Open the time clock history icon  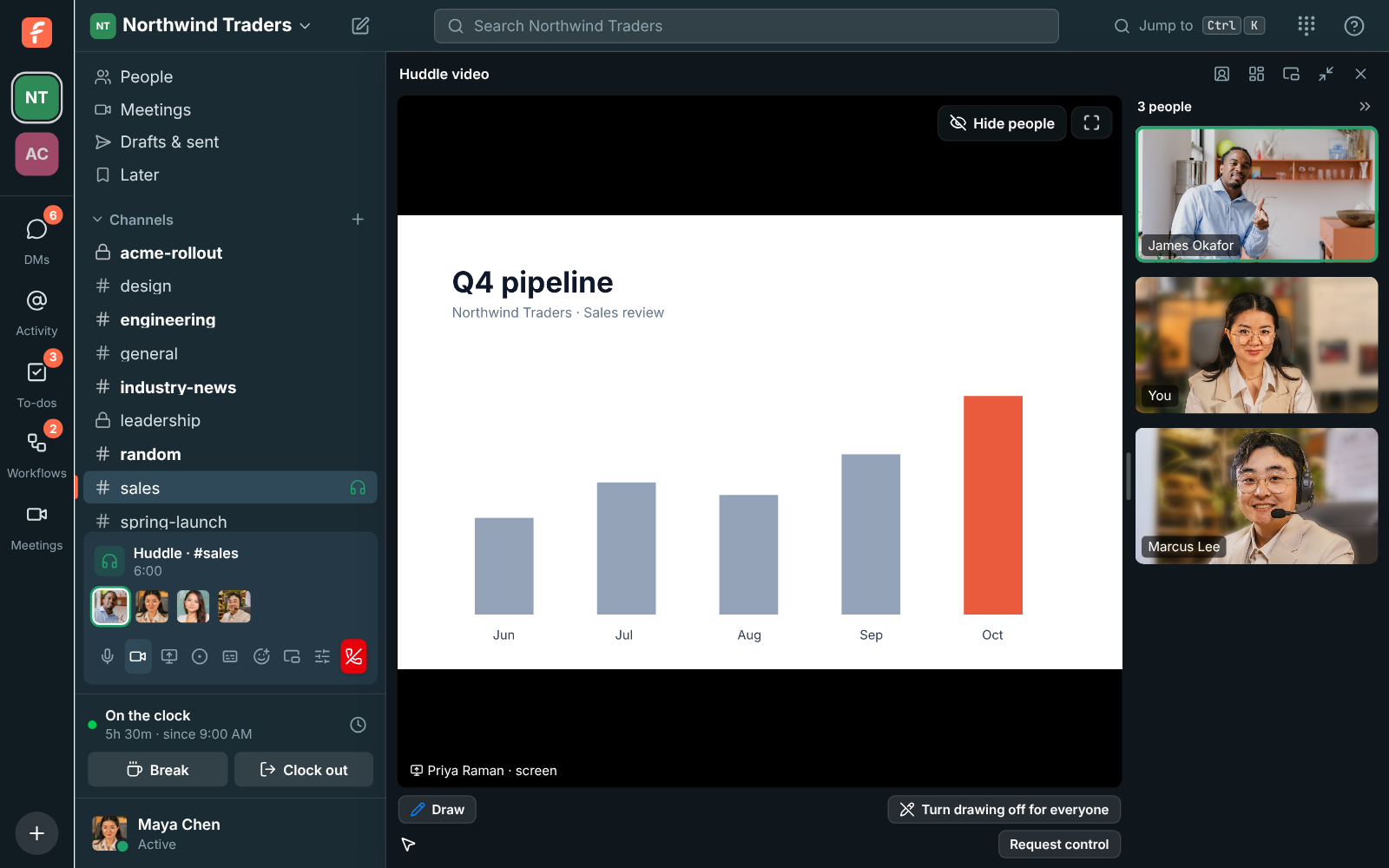(358, 724)
